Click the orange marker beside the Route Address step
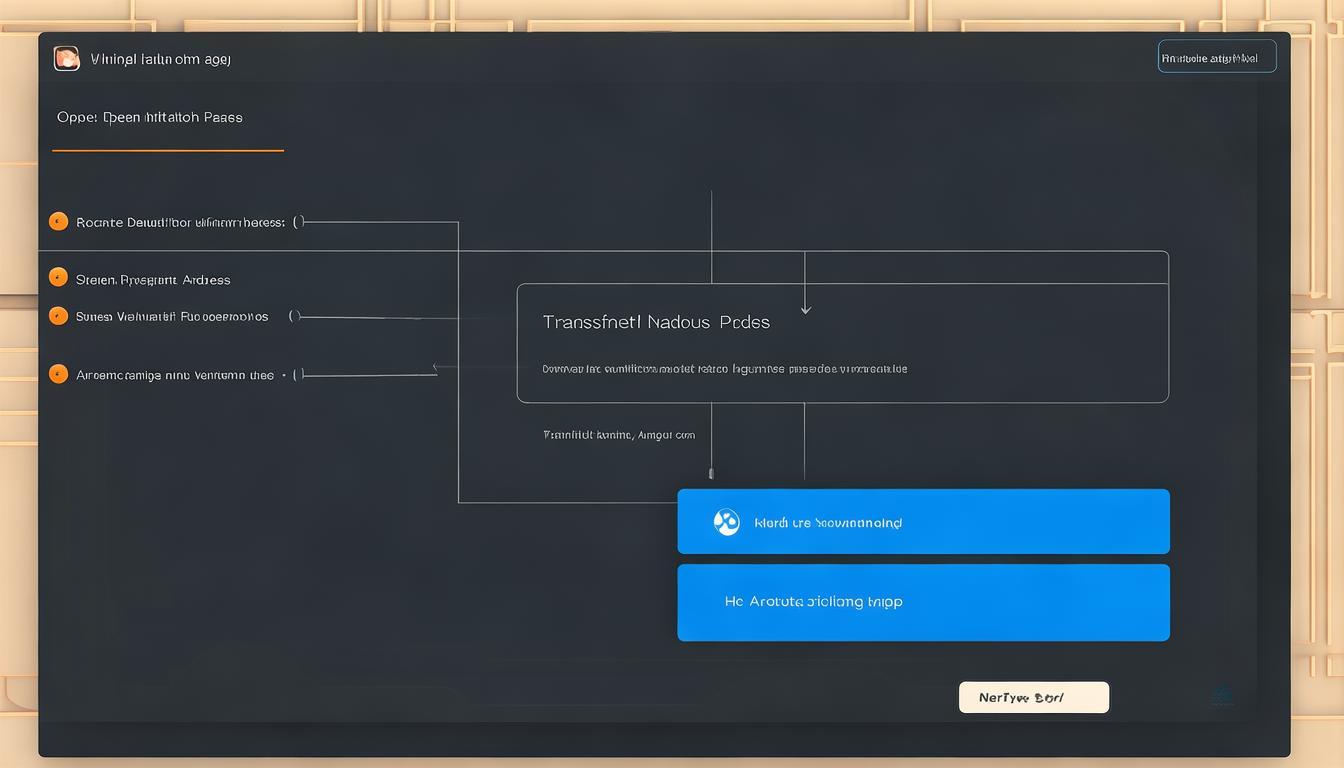 coord(57,222)
